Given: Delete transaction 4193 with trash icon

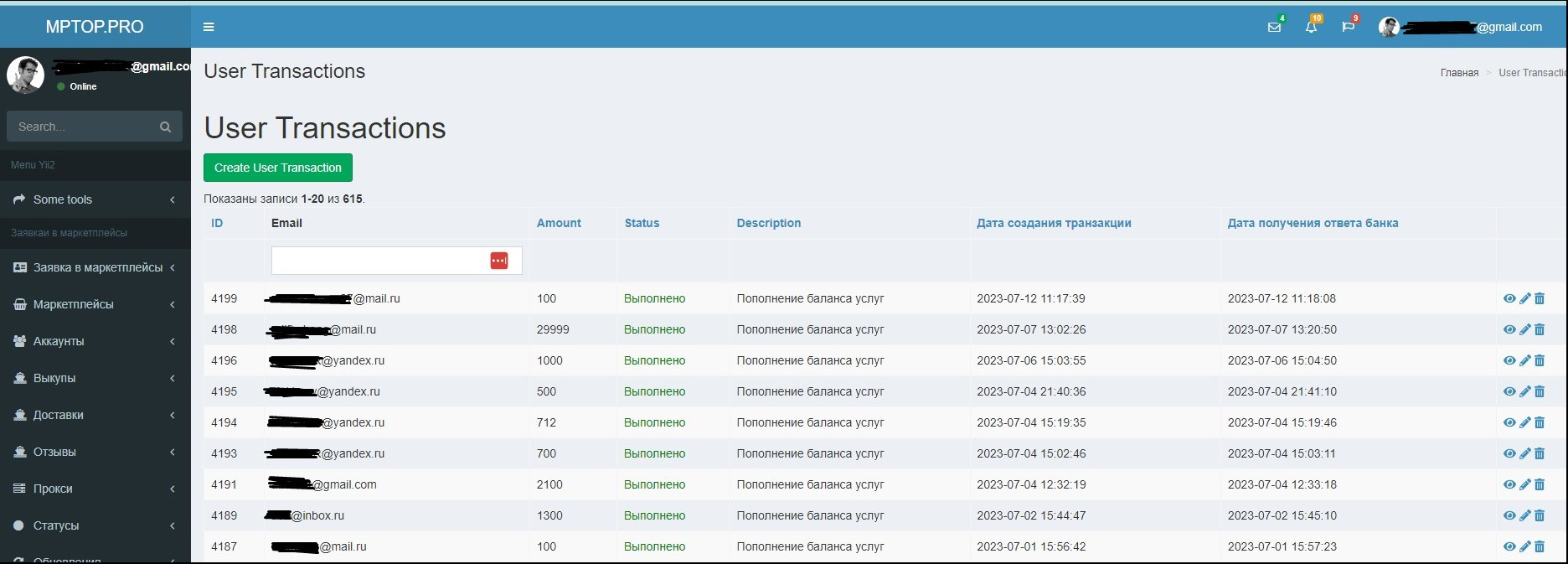Looking at the screenshot, I should tap(1540, 453).
